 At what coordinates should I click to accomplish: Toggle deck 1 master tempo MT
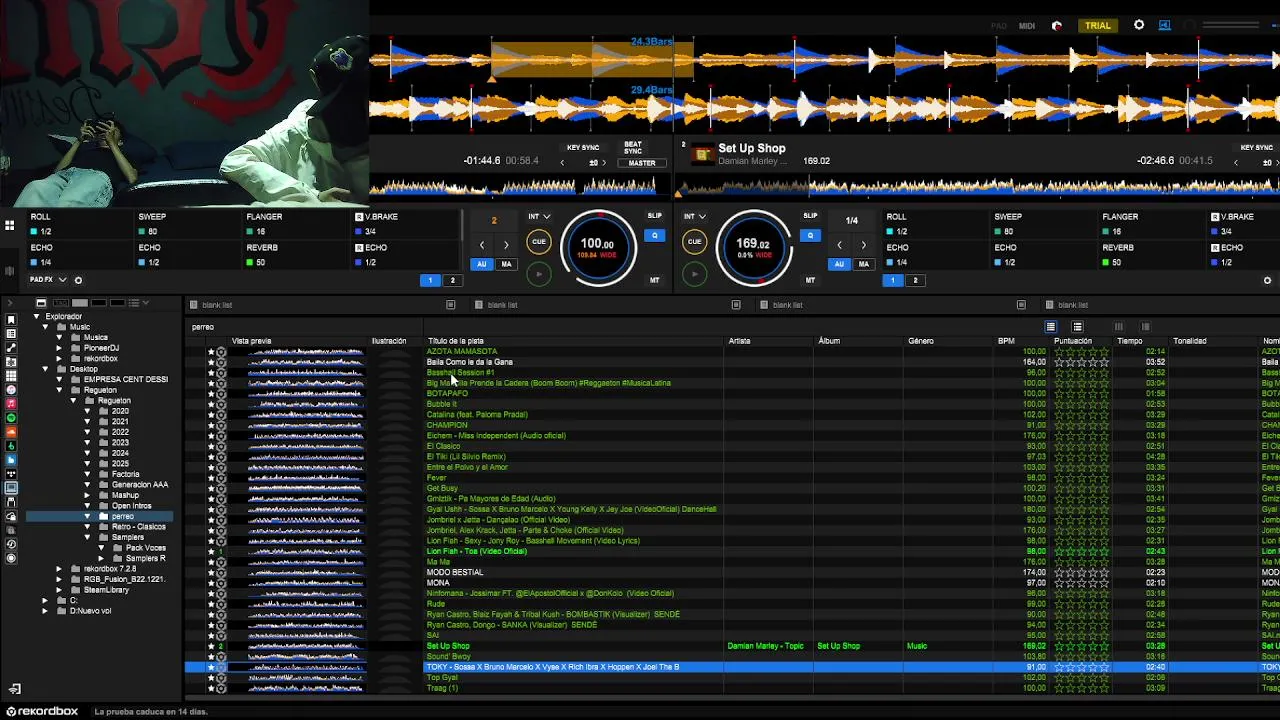pos(654,280)
